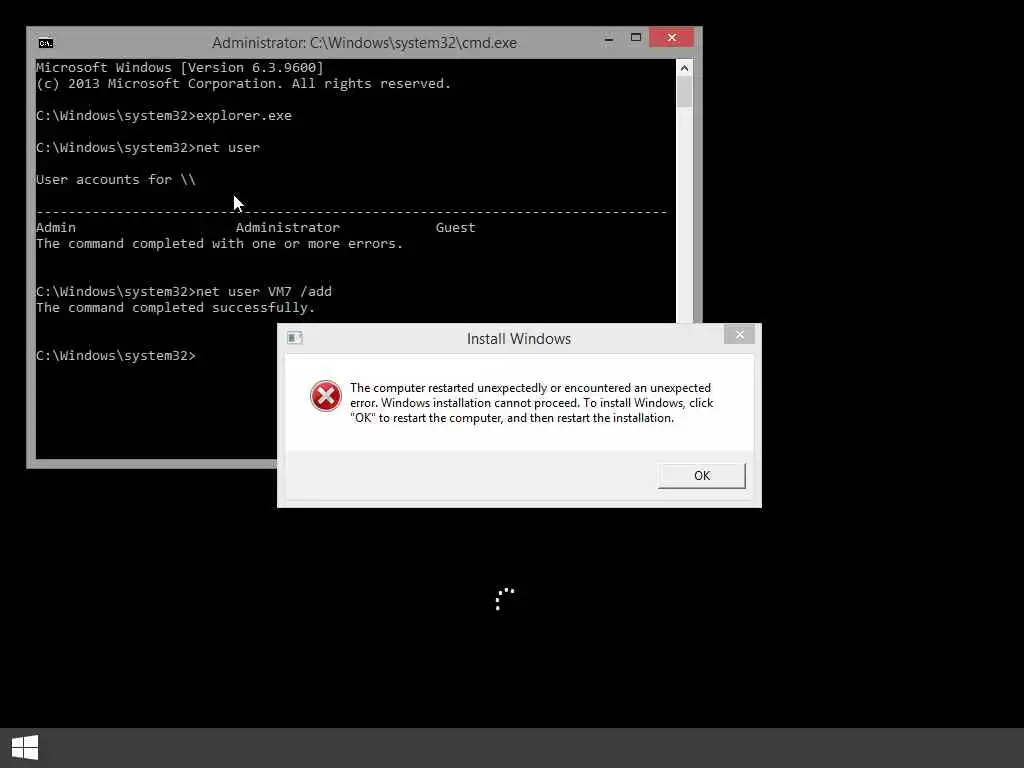
Task: Maximize the cmd.exe window
Action: [x=635, y=38]
